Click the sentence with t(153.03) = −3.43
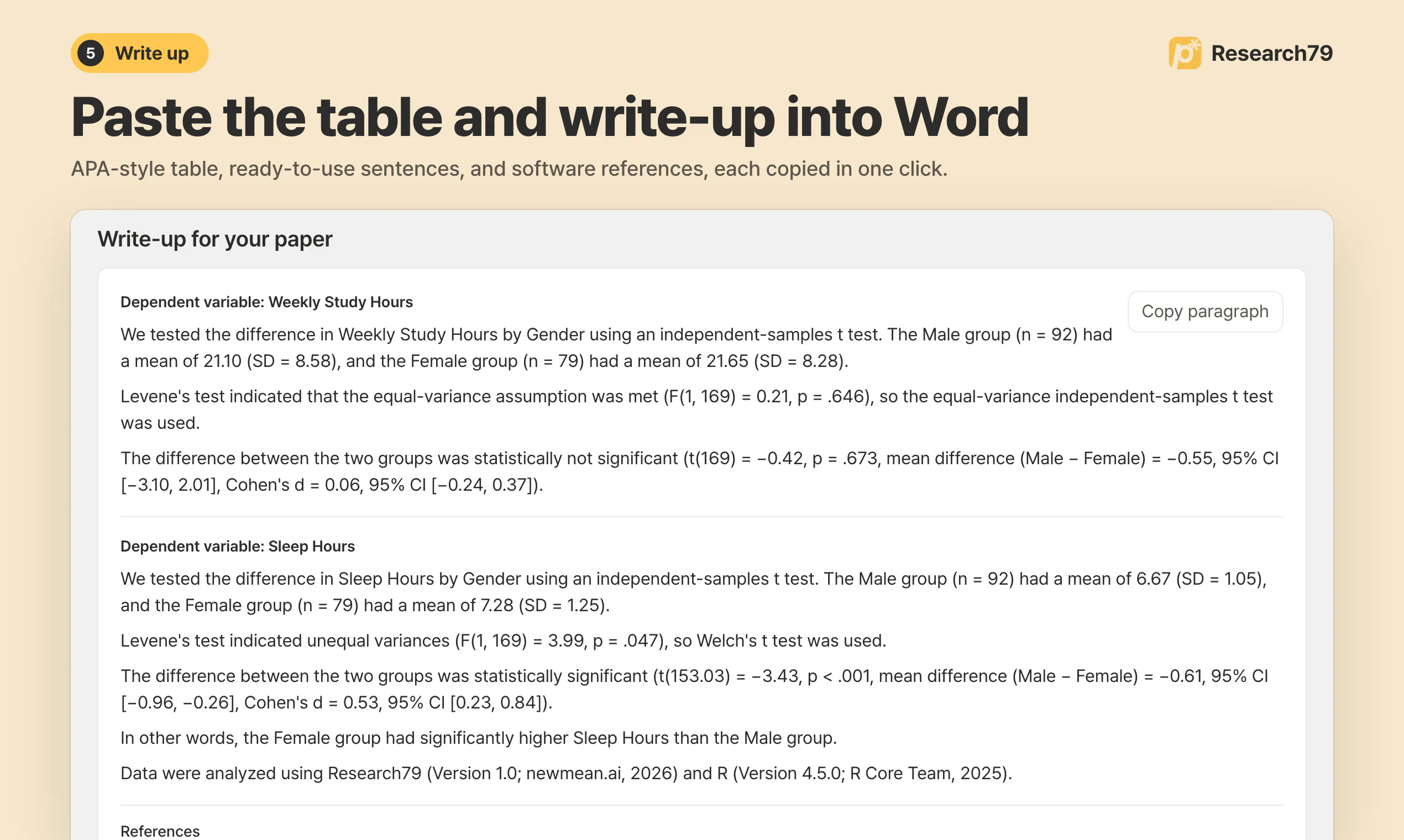The image size is (1404, 840). coord(695,689)
